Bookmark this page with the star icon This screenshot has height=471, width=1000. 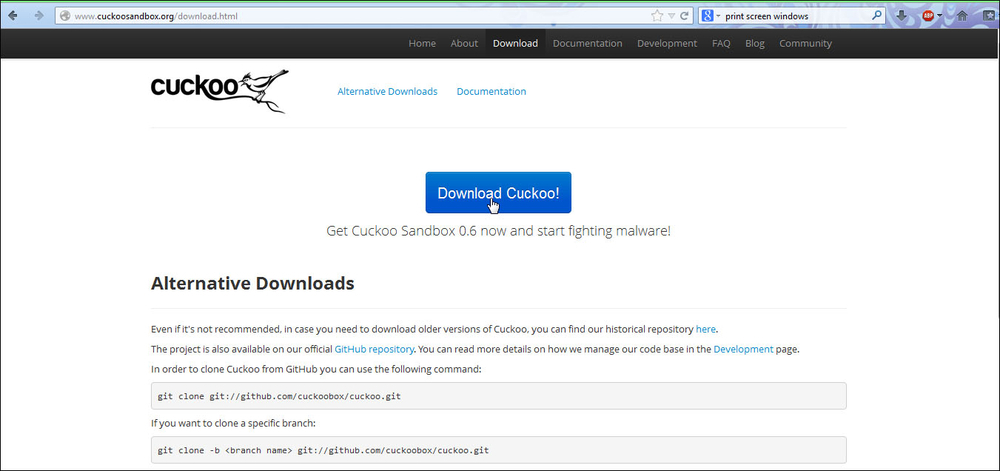pos(657,16)
